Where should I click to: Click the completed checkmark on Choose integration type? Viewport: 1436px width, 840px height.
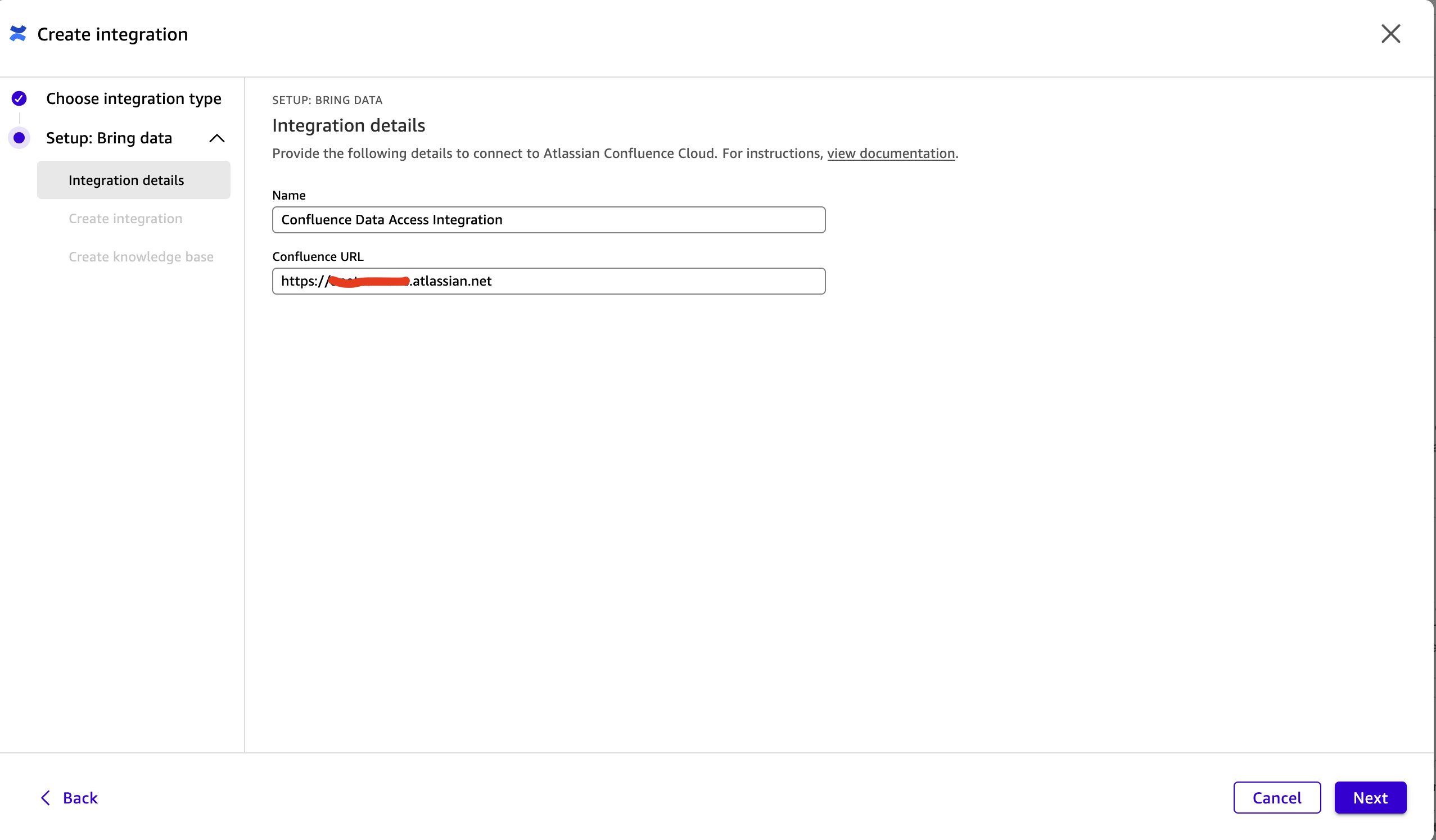coord(19,98)
